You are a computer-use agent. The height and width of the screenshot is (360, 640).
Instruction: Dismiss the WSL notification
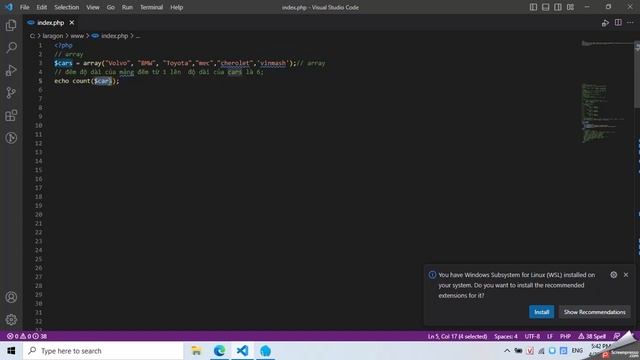click(x=626, y=275)
